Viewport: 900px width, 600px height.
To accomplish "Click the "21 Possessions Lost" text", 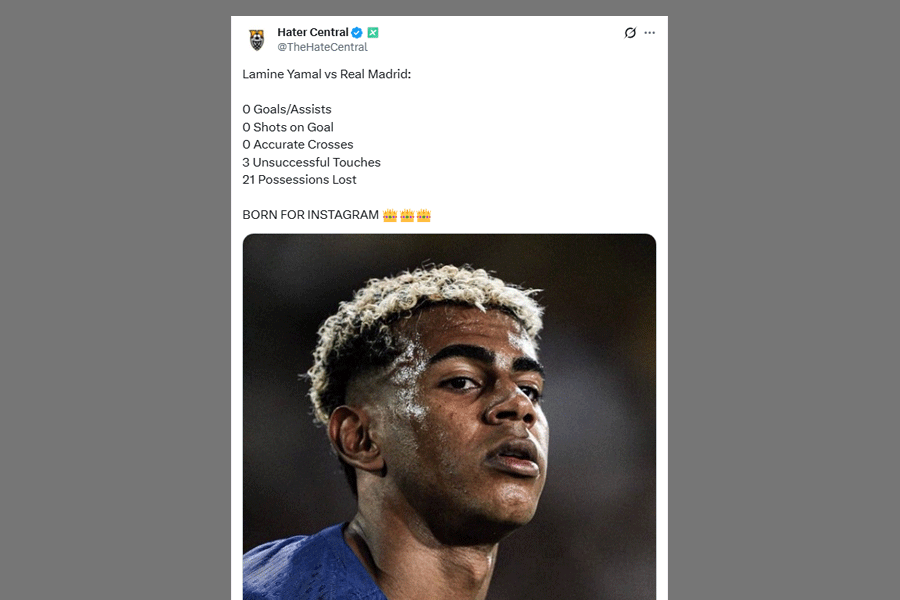I will [299, 179].
